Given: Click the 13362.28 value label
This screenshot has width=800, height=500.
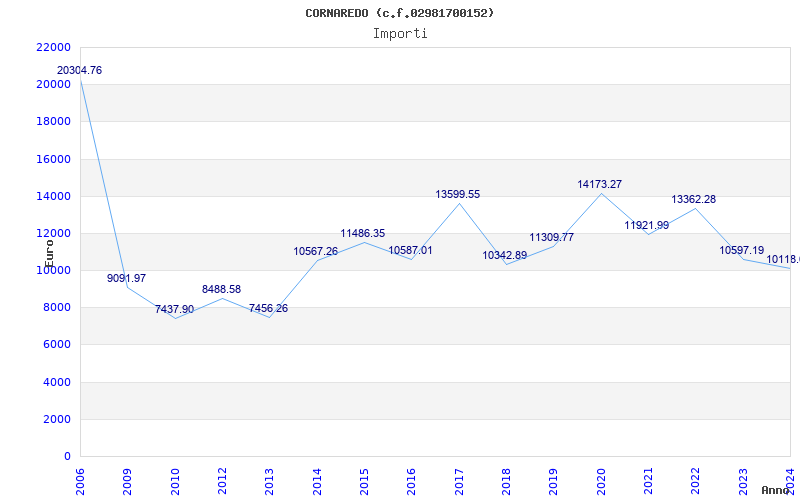Looking at the screenshot, I should (693, 199).
